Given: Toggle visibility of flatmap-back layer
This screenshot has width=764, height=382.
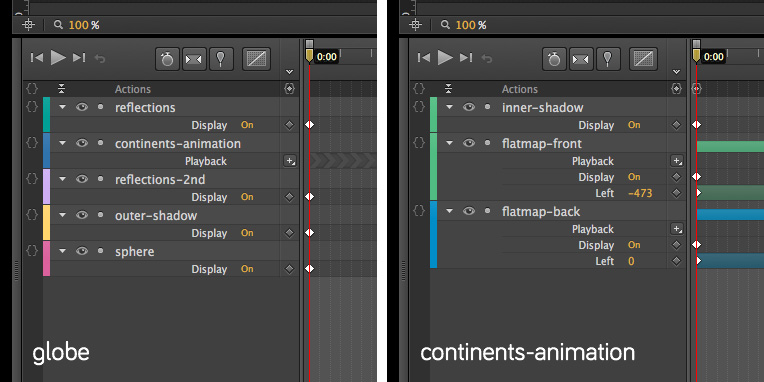Looking at the screenshot, I should [x=469, y=211].
